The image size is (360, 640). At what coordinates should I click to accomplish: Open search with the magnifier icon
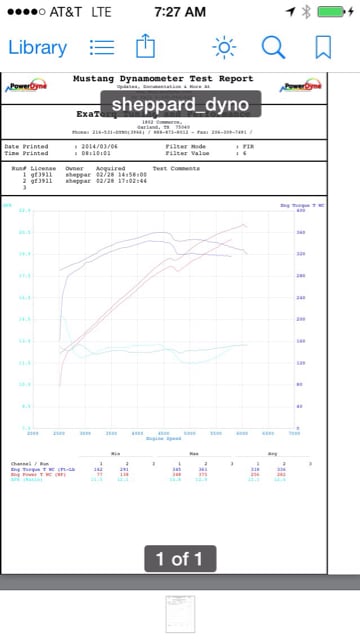click(x=273, y=47)
